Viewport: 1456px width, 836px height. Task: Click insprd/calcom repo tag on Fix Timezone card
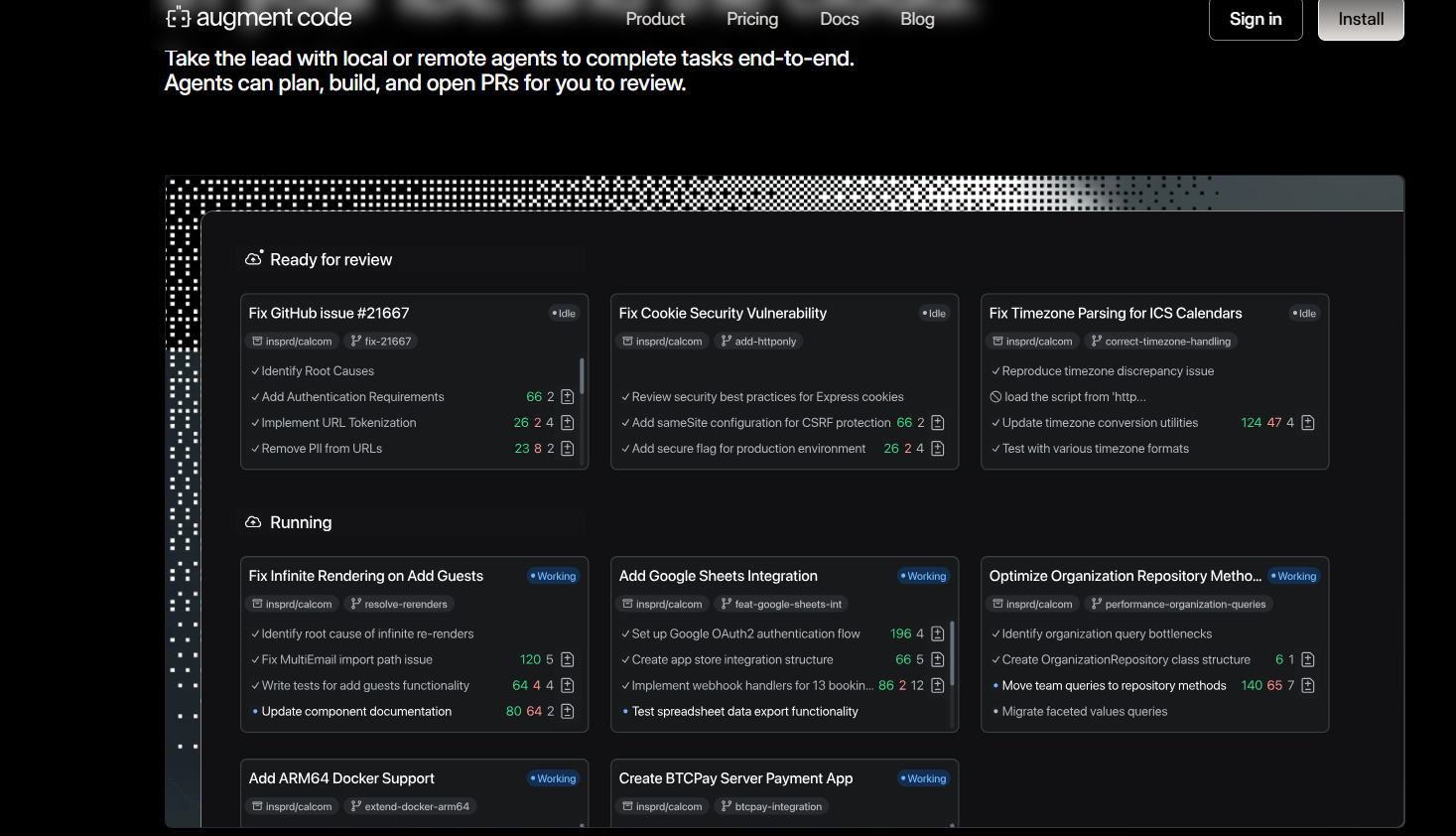click(x=1032, y=342)
